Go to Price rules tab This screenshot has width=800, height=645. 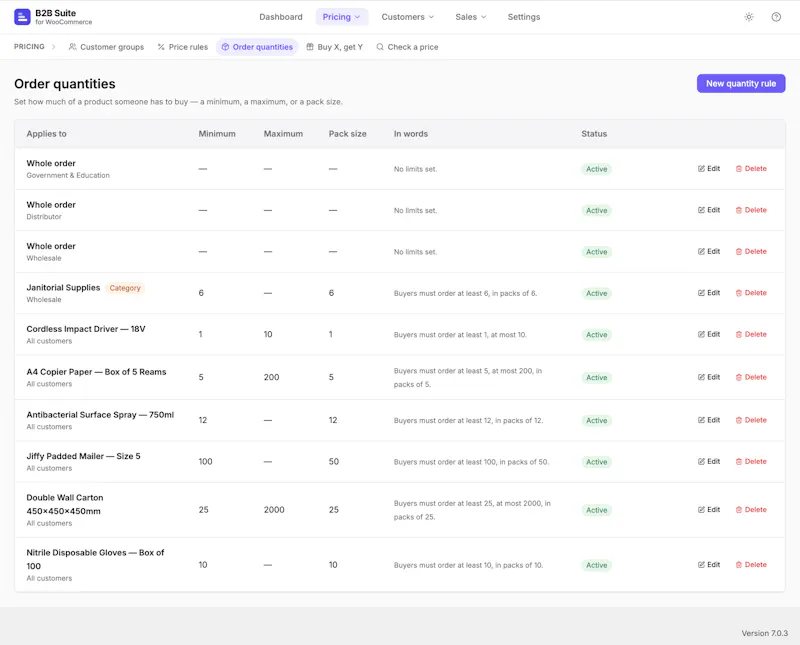pos(183,47)
